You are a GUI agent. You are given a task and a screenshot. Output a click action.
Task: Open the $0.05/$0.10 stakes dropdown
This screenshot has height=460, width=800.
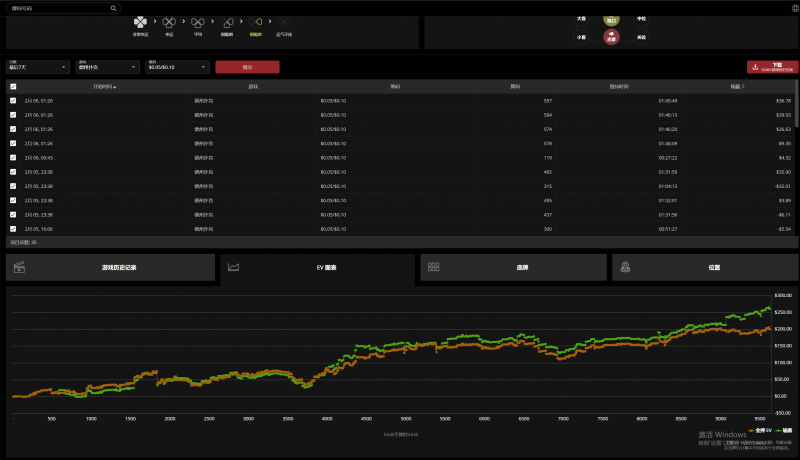(177, 67)
